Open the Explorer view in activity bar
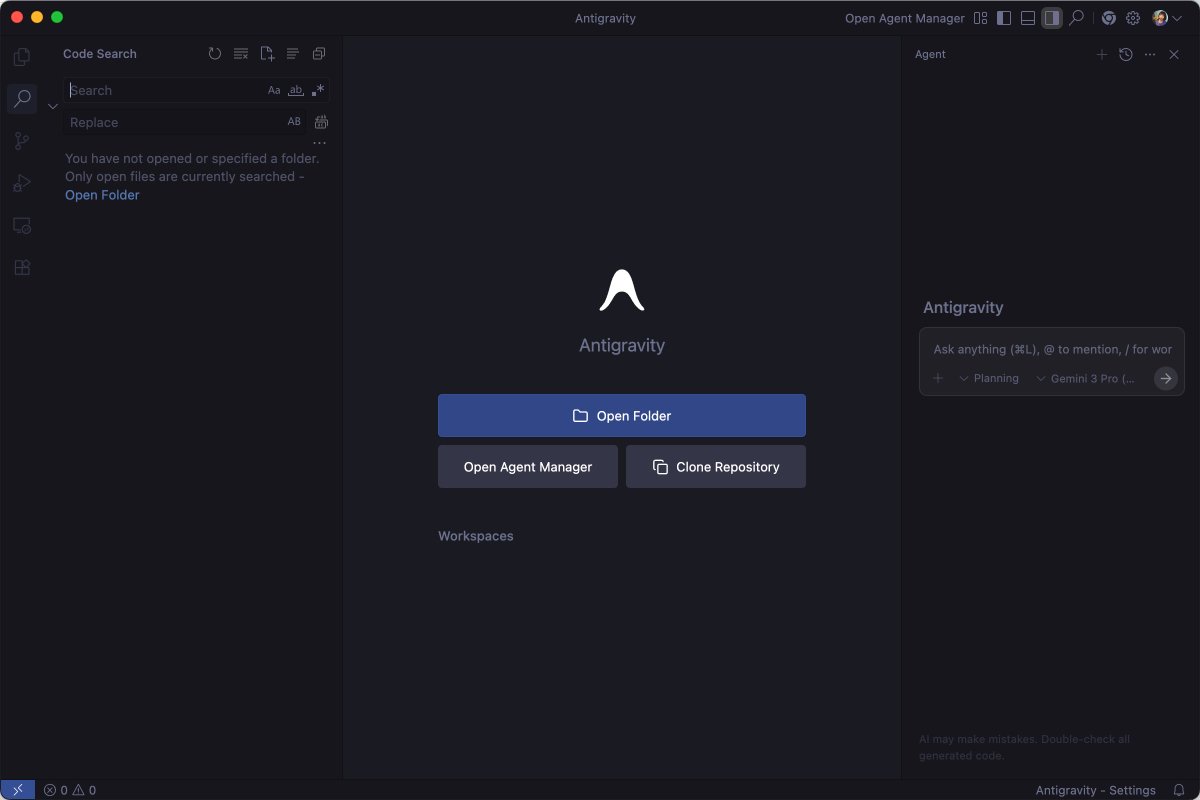1200x800 pixels. point(22,57)
